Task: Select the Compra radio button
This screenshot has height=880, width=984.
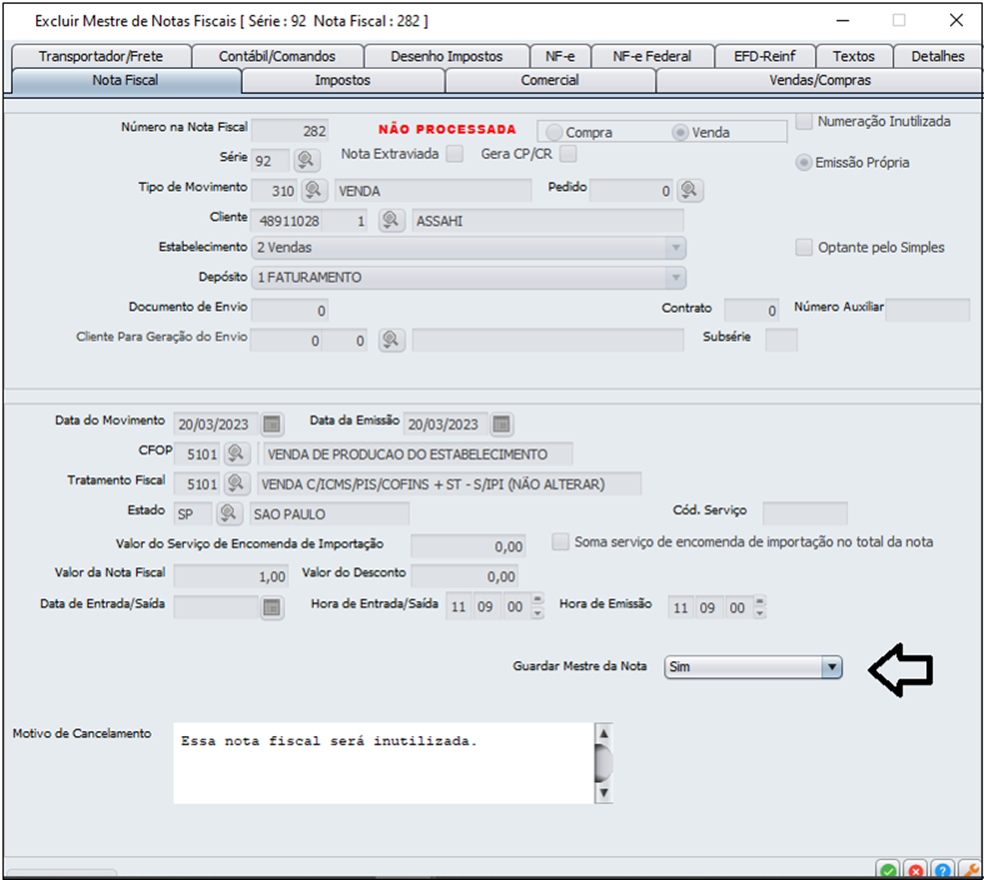Action: click(x=554, y=132)
